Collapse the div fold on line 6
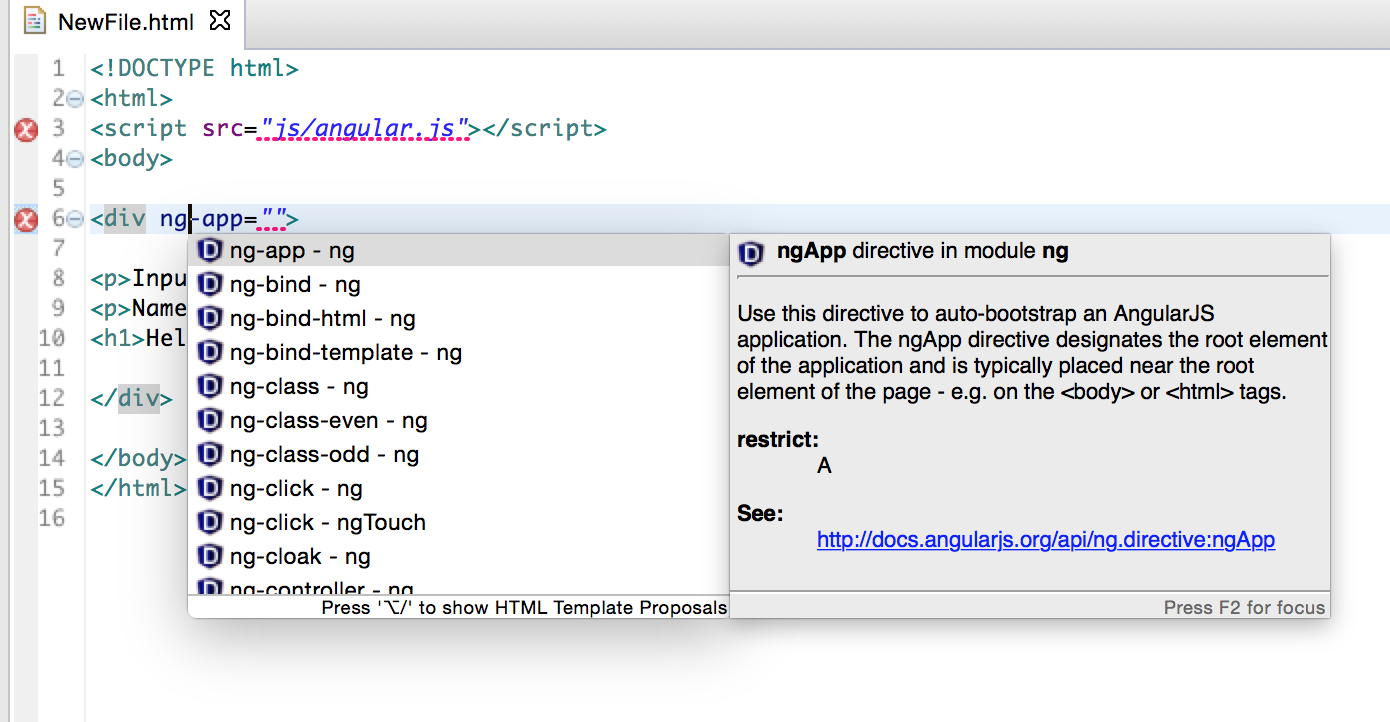 (74, 220)
